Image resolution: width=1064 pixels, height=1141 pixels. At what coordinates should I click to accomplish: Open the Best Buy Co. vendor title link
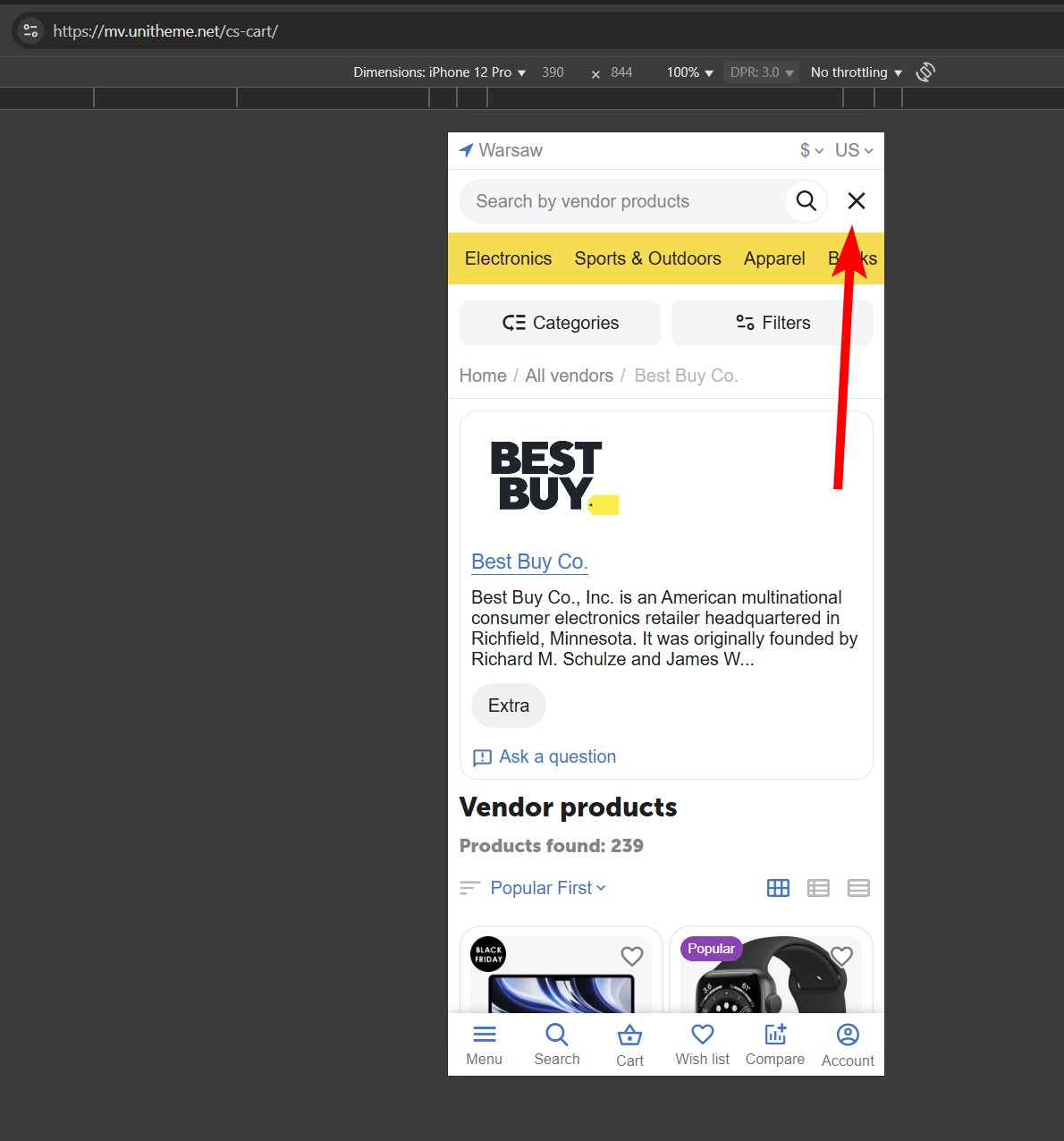[529, 562]
